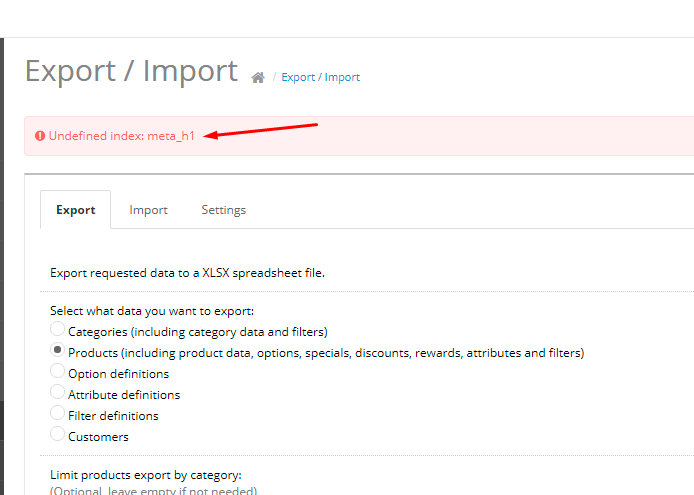Choose the Attribute definitions radio button
The image size is (694, 495).
[57, 392]
